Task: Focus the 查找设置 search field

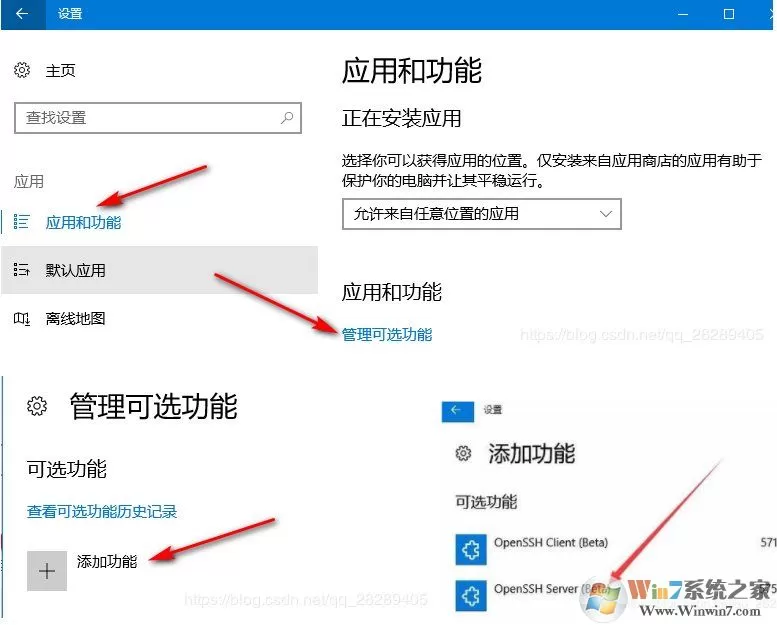Action: [x=158, y=118]
